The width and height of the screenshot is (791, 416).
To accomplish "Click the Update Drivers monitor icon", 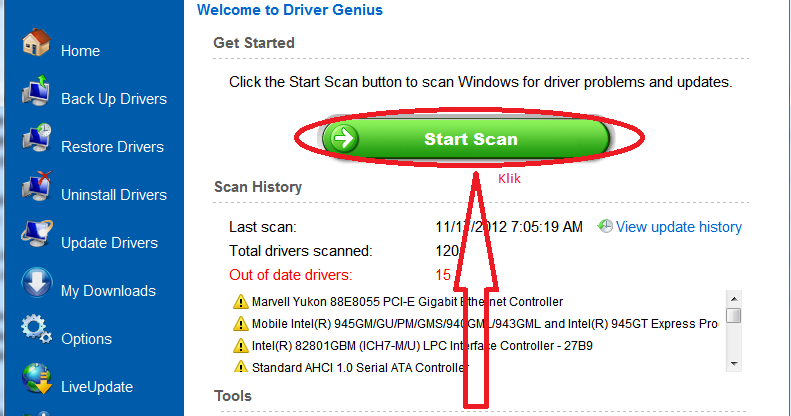I will [x=36, y=233].
